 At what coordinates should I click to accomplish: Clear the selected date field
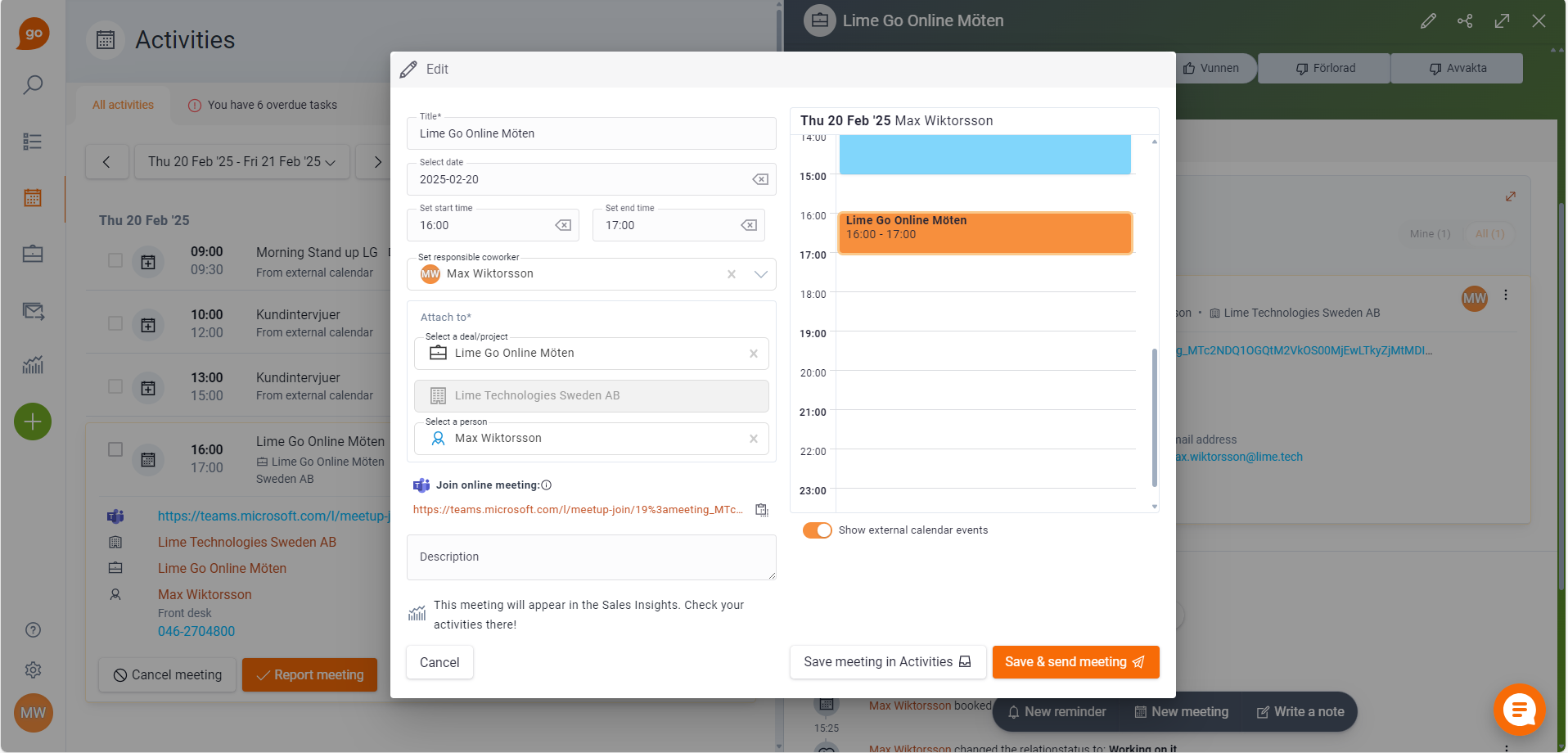pyautogui.click(x=760, y=179)
